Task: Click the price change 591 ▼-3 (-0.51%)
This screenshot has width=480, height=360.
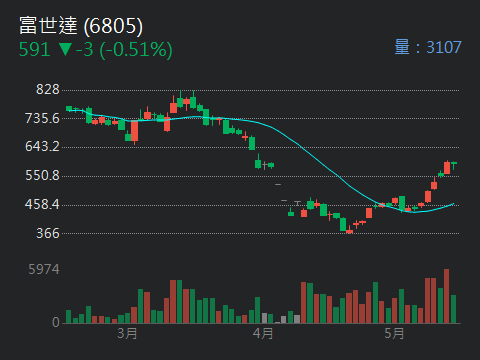Action: 96,50
